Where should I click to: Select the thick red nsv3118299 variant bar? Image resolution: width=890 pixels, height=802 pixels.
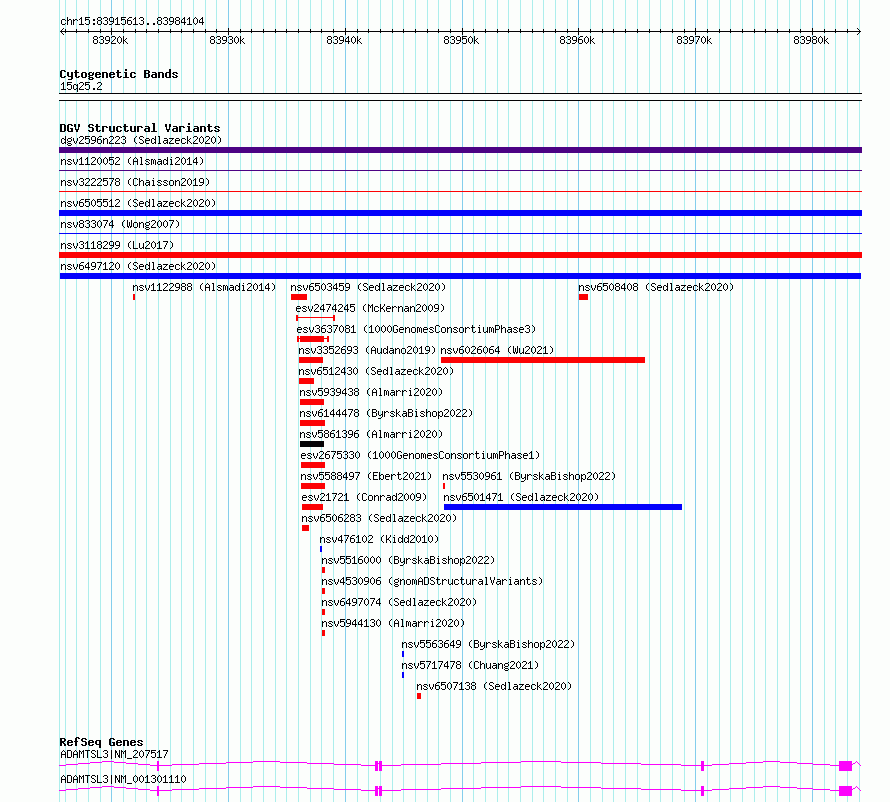[x=460, y=255]
